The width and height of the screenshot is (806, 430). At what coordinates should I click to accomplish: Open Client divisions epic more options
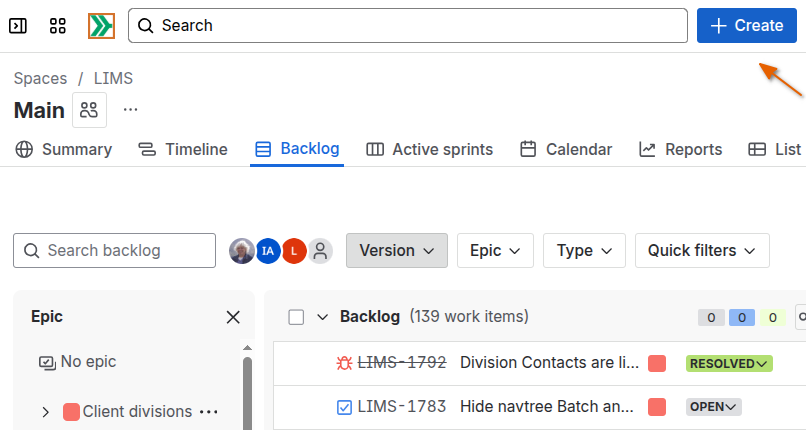pos(208,412)
